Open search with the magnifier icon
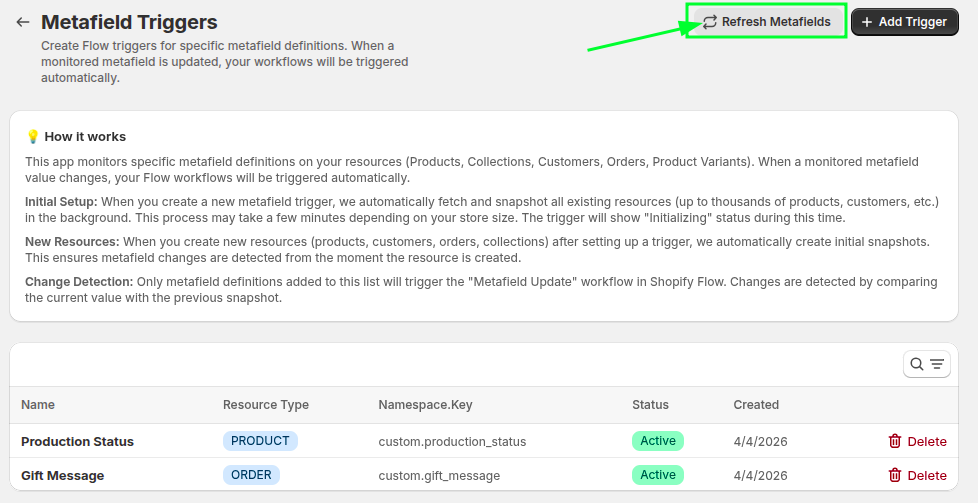This screenshot has width=978, height=503. tap(916, 365)
